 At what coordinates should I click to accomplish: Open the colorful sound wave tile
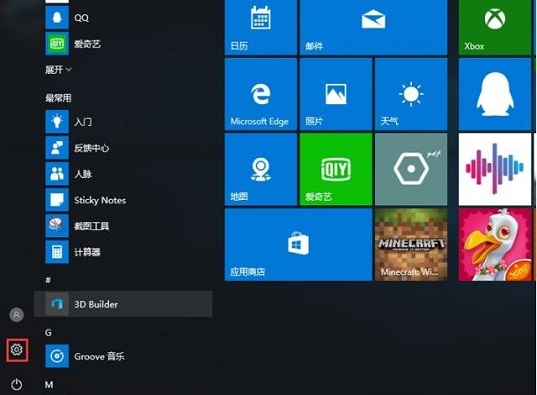click(495, 169)
